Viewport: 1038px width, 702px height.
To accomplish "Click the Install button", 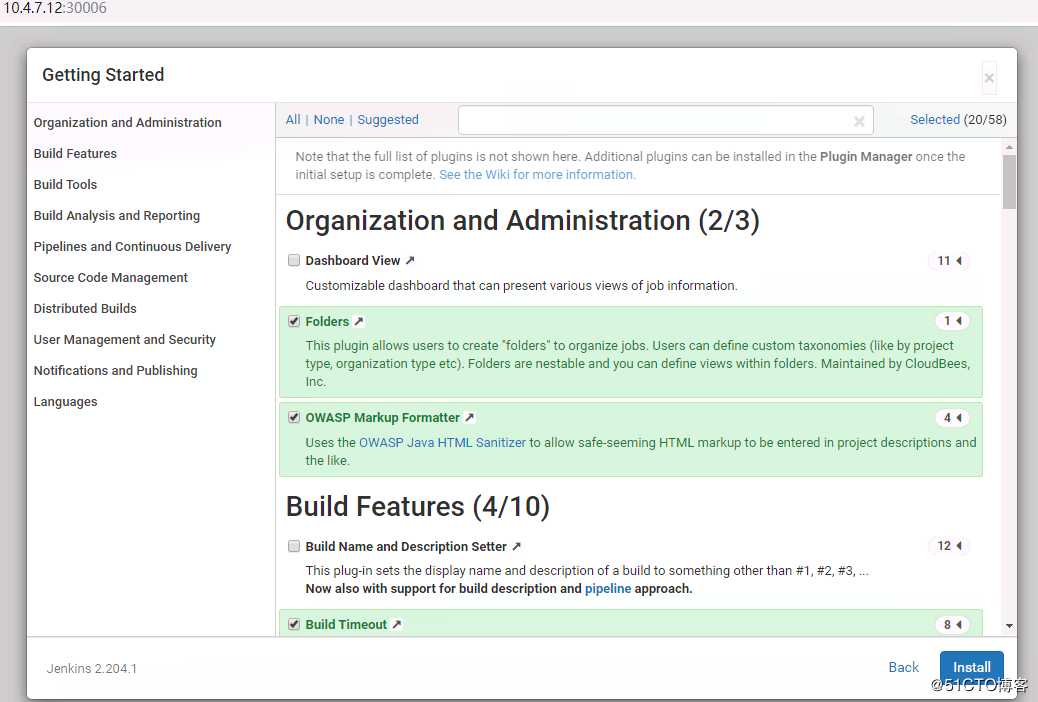I will tap(972, 668).
